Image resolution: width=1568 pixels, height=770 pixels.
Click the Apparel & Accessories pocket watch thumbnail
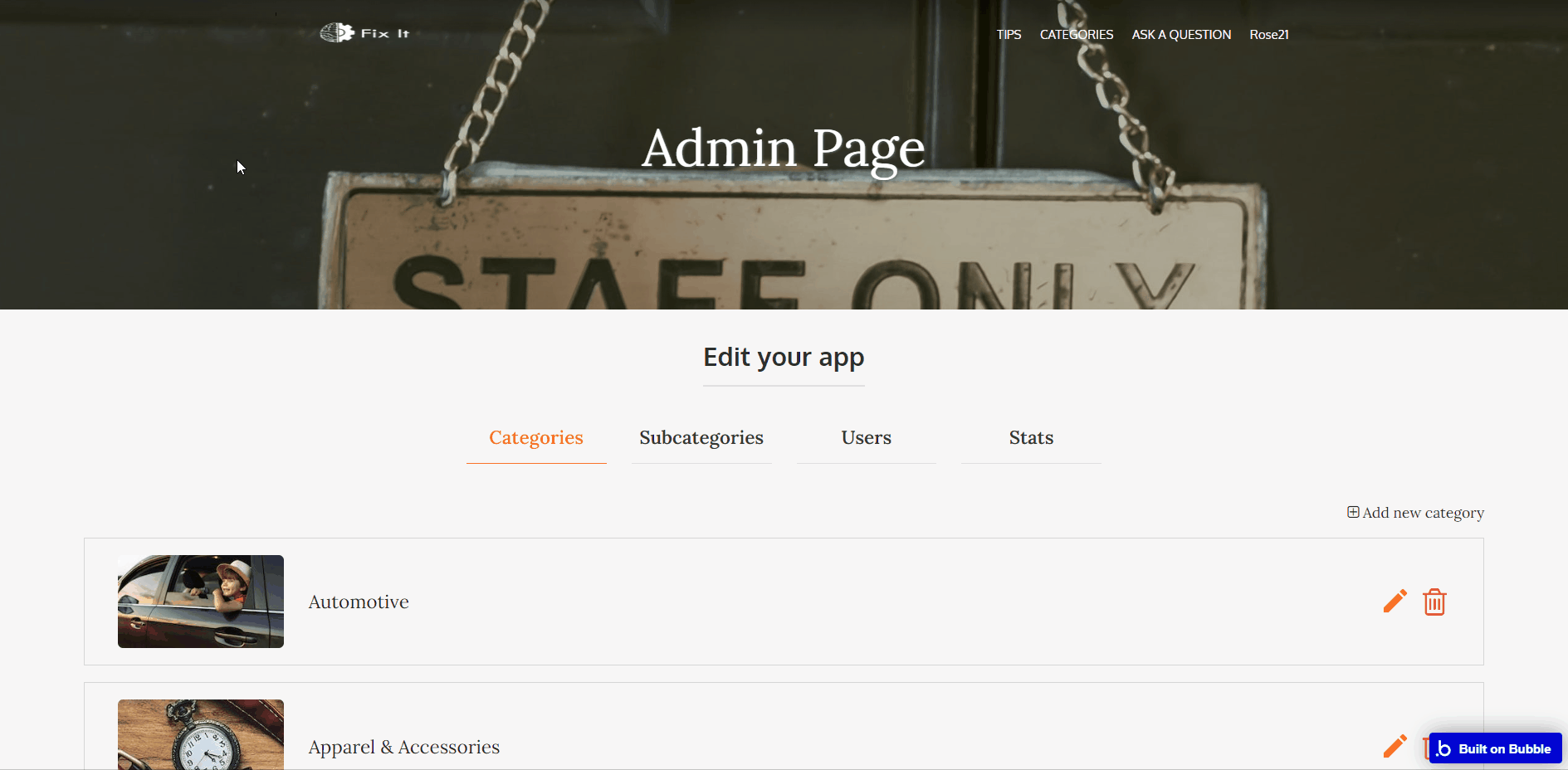(201, 734)
